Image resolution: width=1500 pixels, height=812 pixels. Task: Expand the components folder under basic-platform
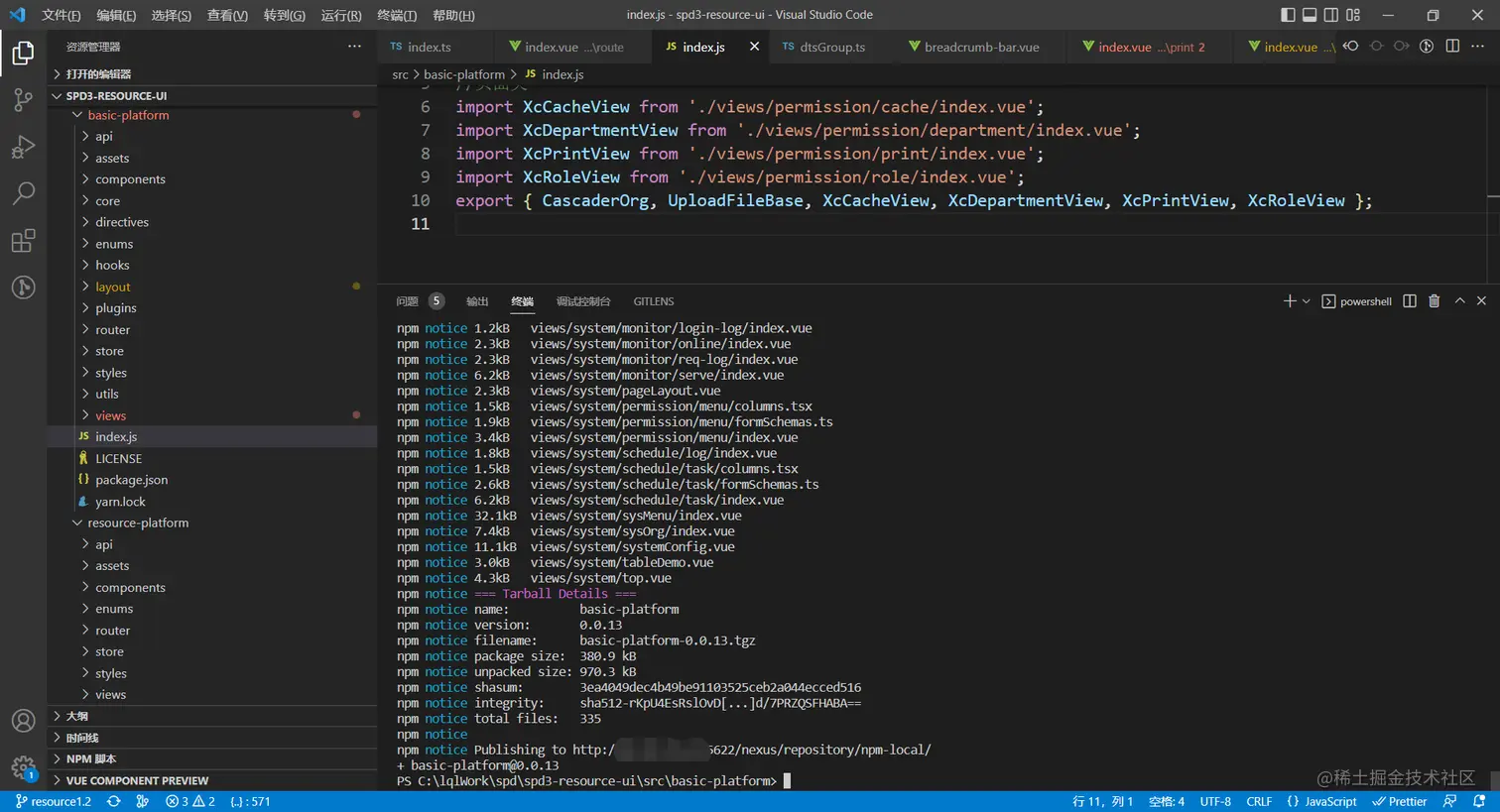130,179
